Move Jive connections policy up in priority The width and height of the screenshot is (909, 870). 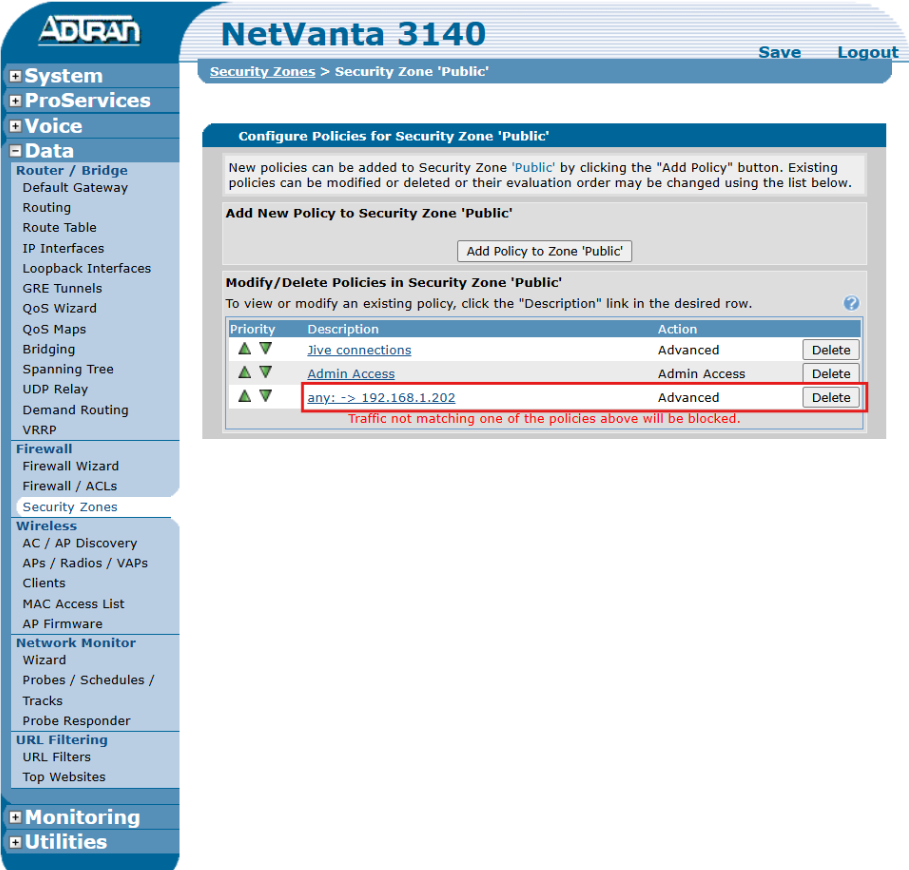click(245, 348)
